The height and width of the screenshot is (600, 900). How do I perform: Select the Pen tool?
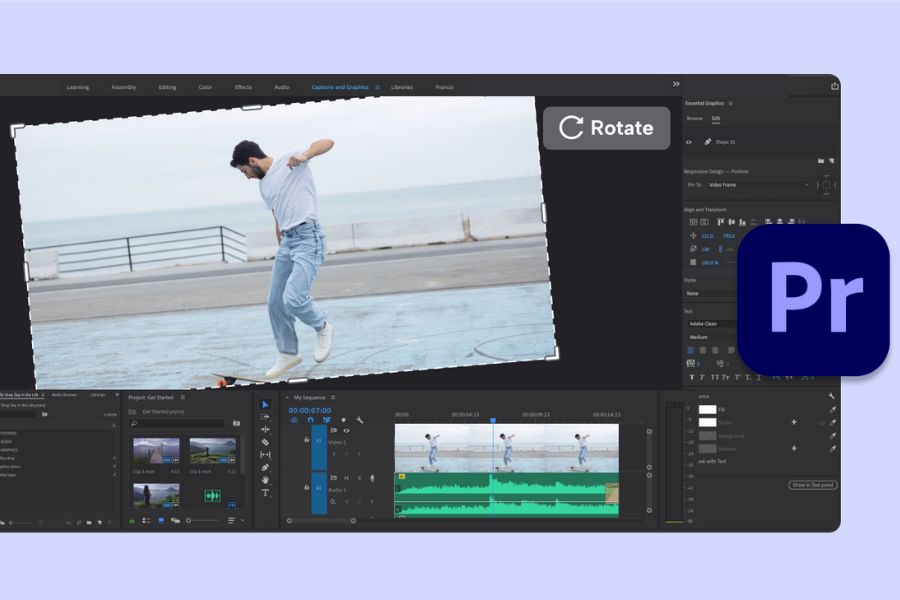click(x=265, y=467)
